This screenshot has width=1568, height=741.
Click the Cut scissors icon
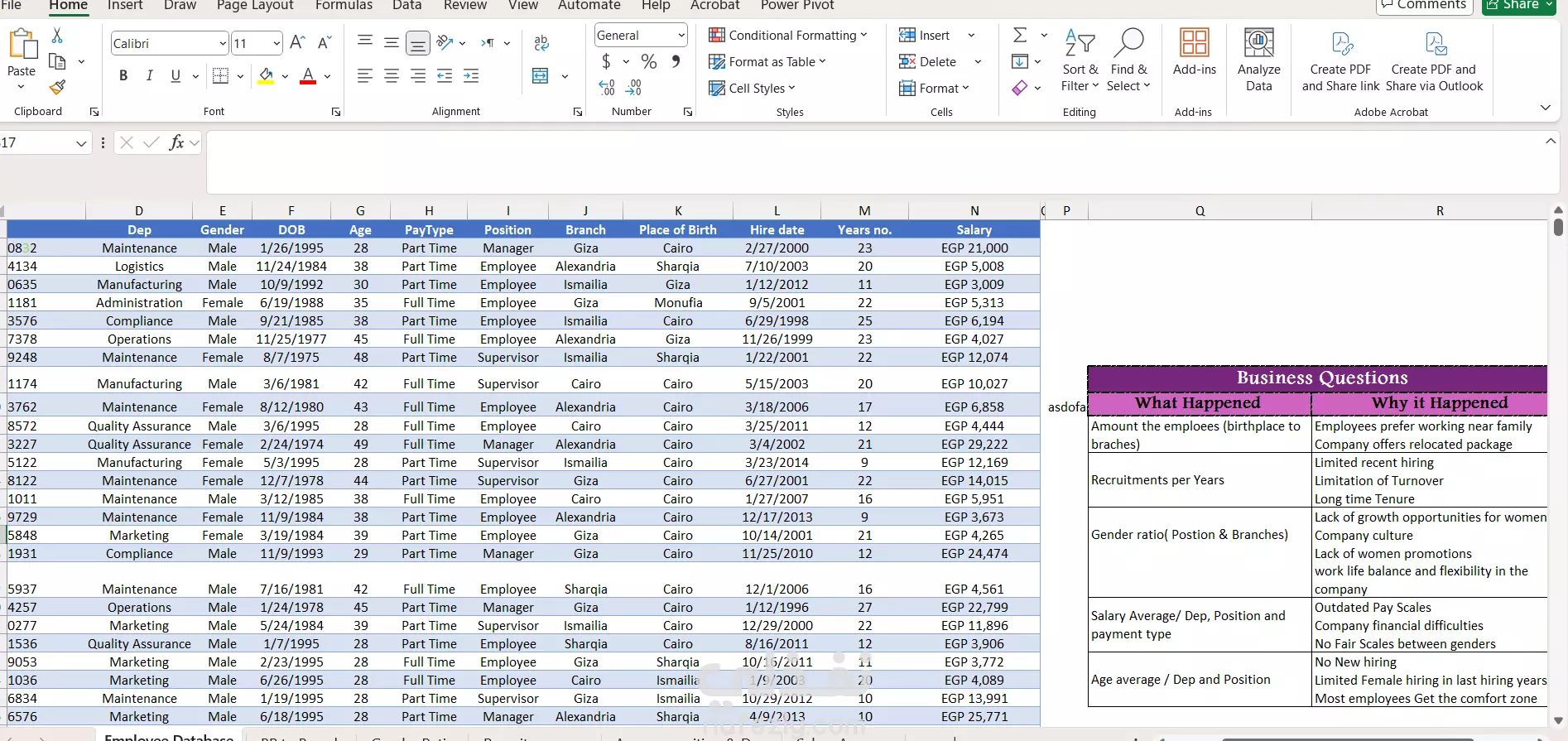coord(57,36)
